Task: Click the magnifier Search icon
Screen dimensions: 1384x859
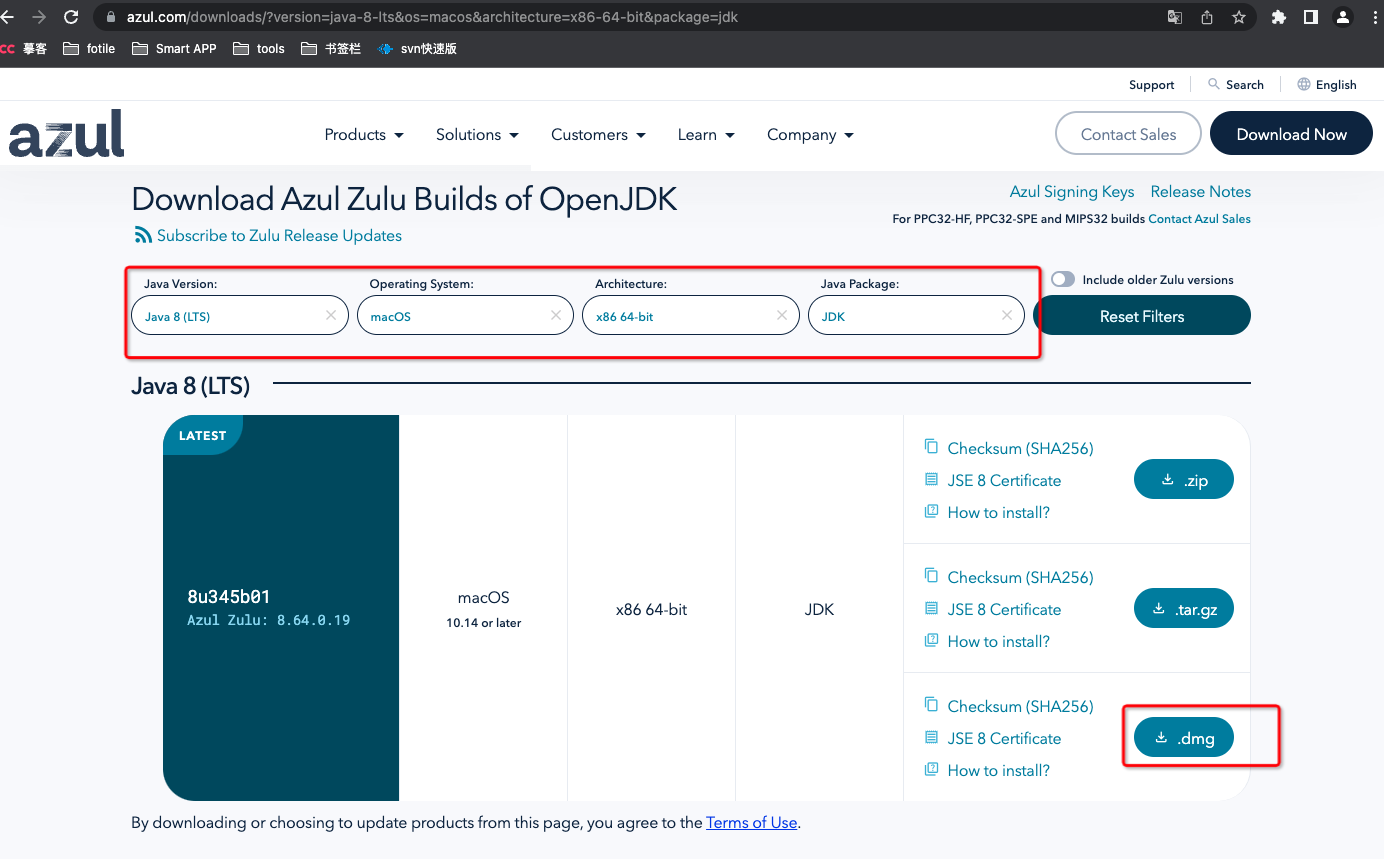Action: click(1214, 84)
